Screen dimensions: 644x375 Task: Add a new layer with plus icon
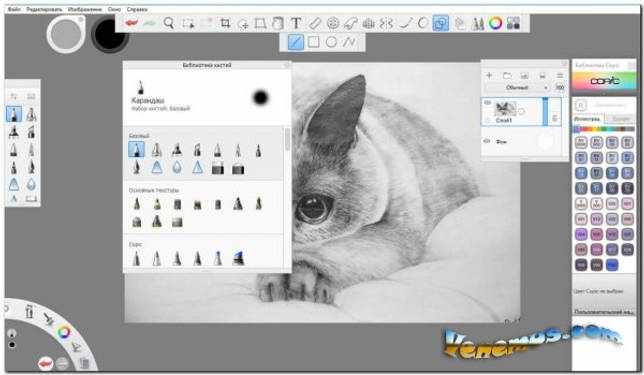[x=489, y=76]
